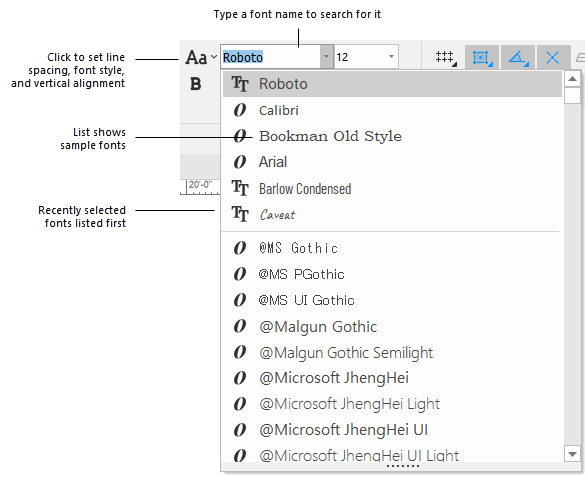The height and width of the screenshot is (477, 585).
Task: Choose Arial from the font list
Action: click(392, 162)
